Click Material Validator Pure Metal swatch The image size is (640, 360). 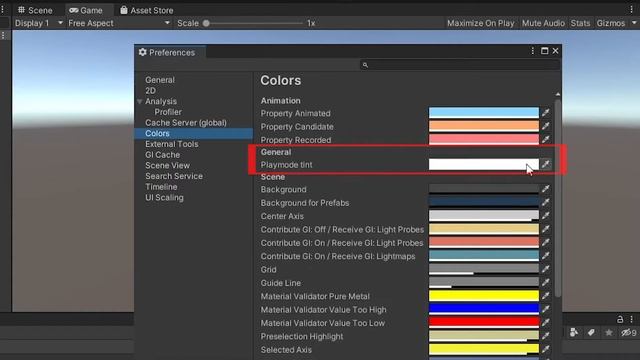pos(484,296)
